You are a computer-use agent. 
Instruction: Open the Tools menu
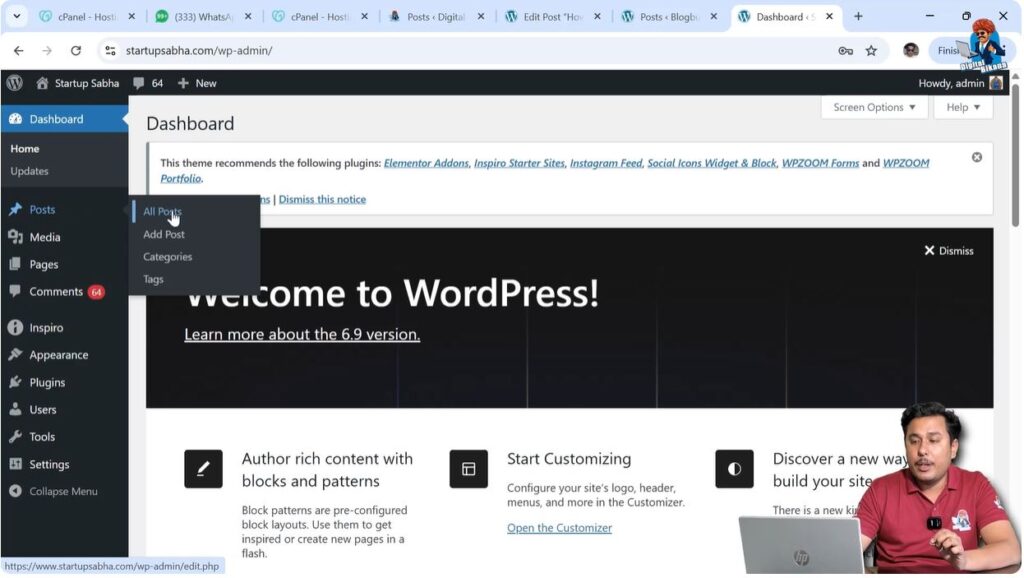tap(40, 436)
